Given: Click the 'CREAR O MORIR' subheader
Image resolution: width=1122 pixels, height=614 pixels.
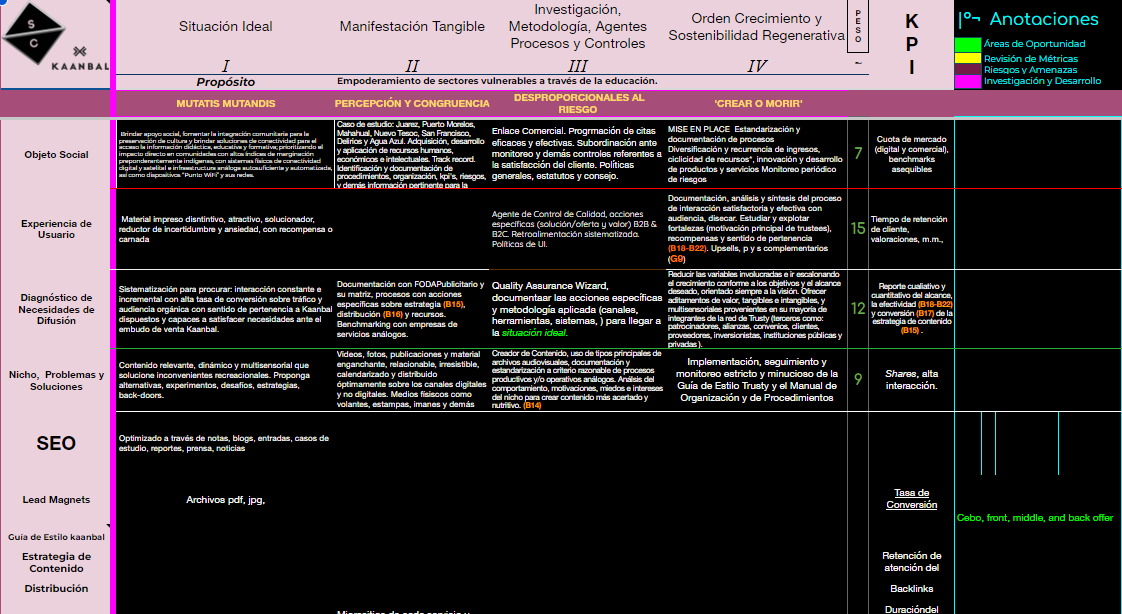Looking at the screenshot, I should 758,104.
